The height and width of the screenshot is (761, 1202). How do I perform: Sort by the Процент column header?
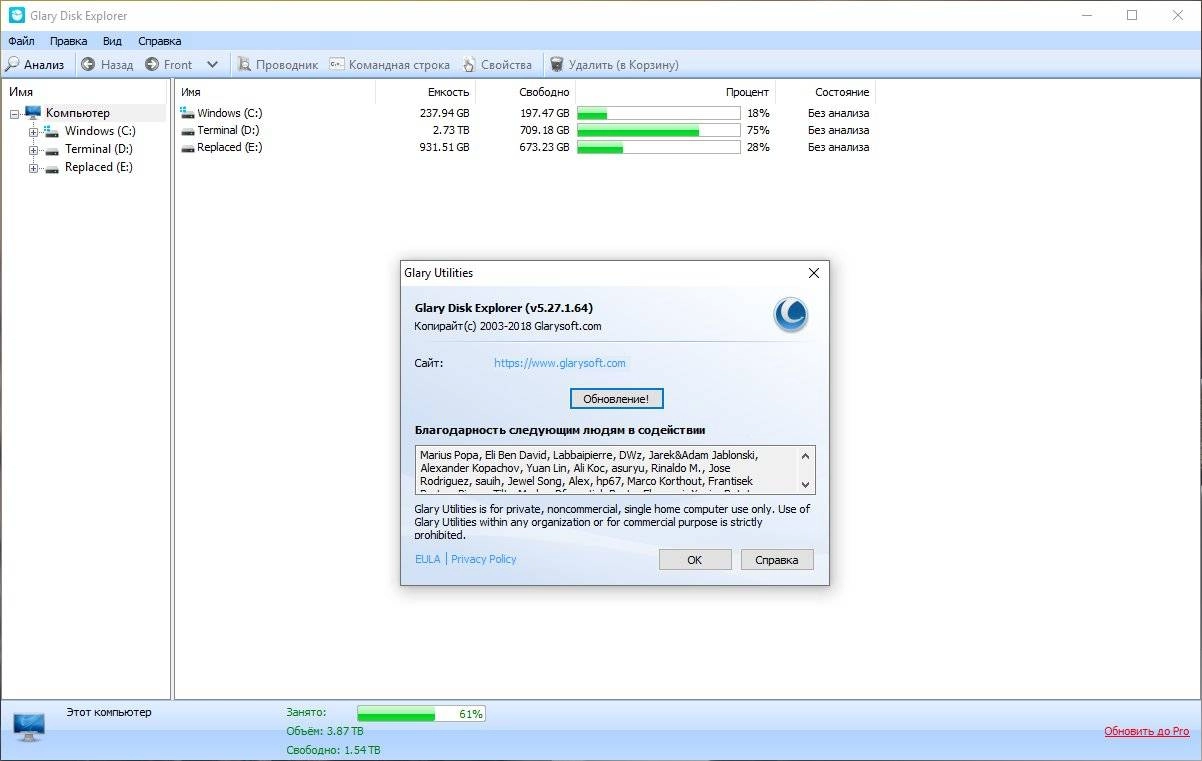pyautogui.click(x=675, y=91)
